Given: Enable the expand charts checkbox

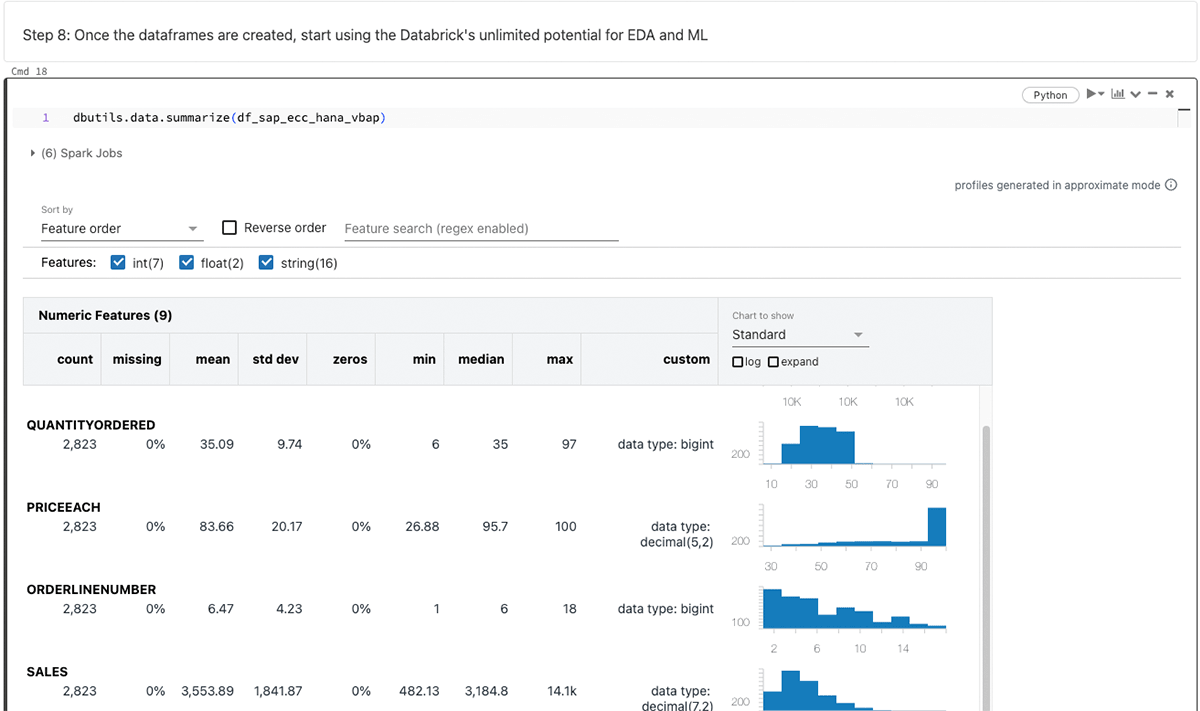Looking at the screenshot, I should coord(773,362).
